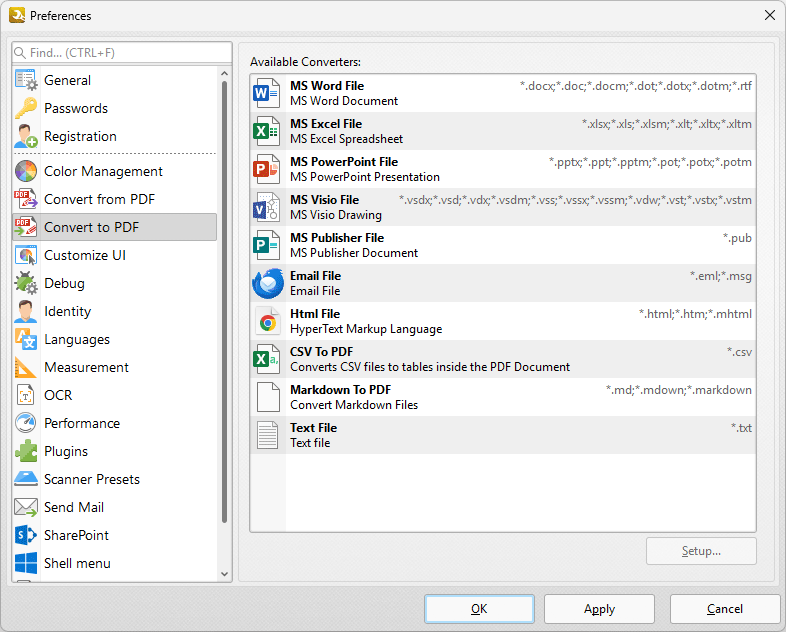The height and width of the screenshot is (632, 786).
Task: Select the Text File converter entry
Action: coord(503,435)
